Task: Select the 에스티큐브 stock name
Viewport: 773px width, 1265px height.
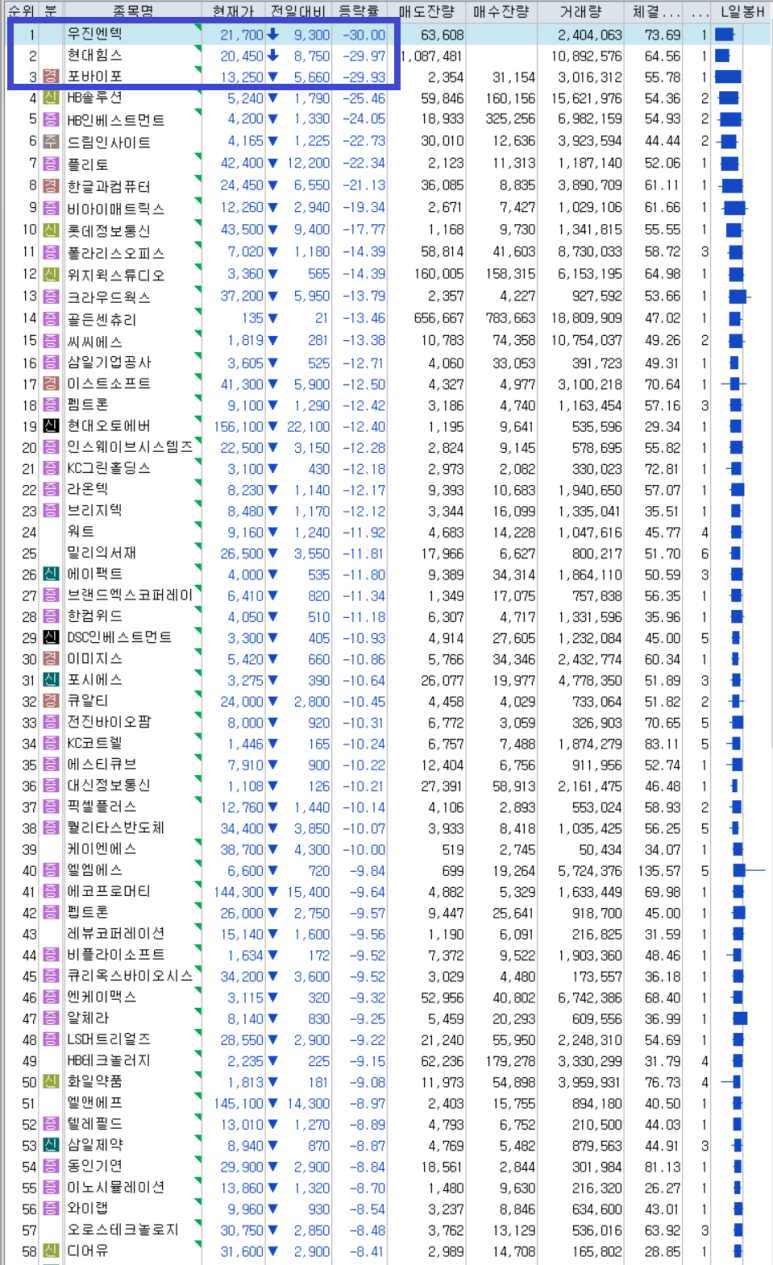Action: [x=101, y=764]
